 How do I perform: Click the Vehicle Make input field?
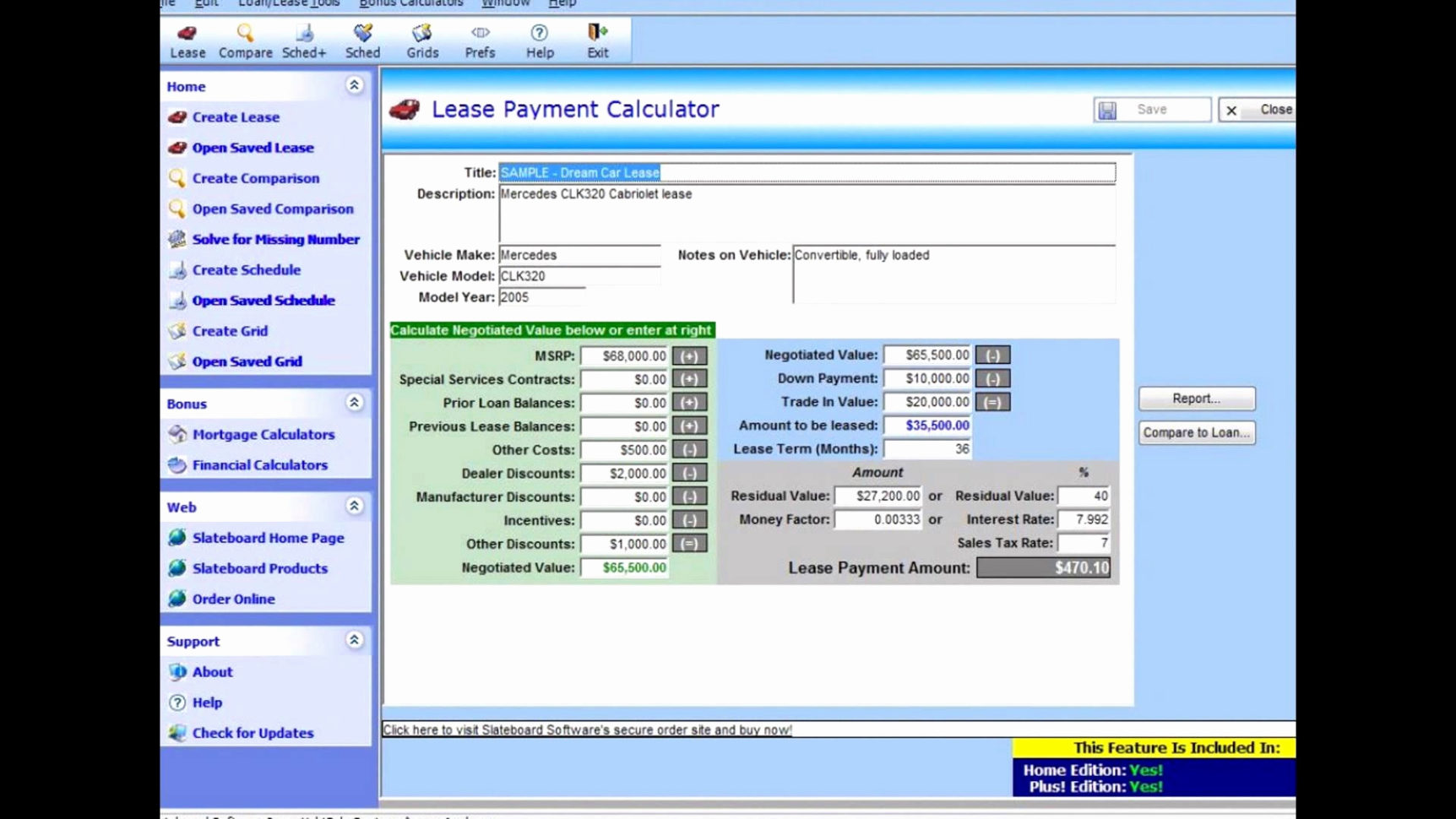(x=579, y=255)
